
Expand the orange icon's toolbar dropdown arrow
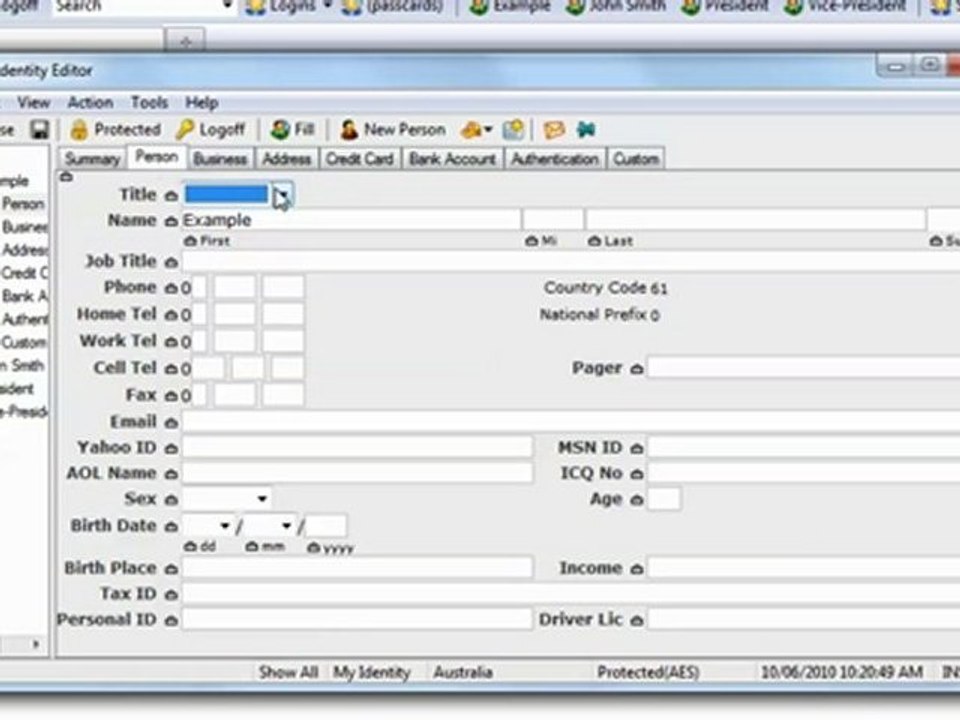point(488,130)
